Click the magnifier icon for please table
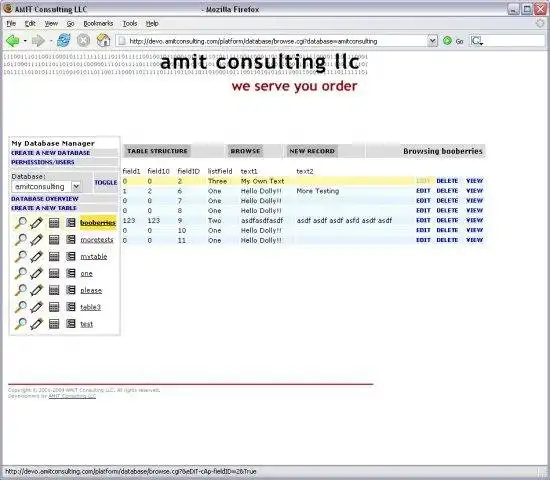 pyautogui.click(x=20, y=290)
